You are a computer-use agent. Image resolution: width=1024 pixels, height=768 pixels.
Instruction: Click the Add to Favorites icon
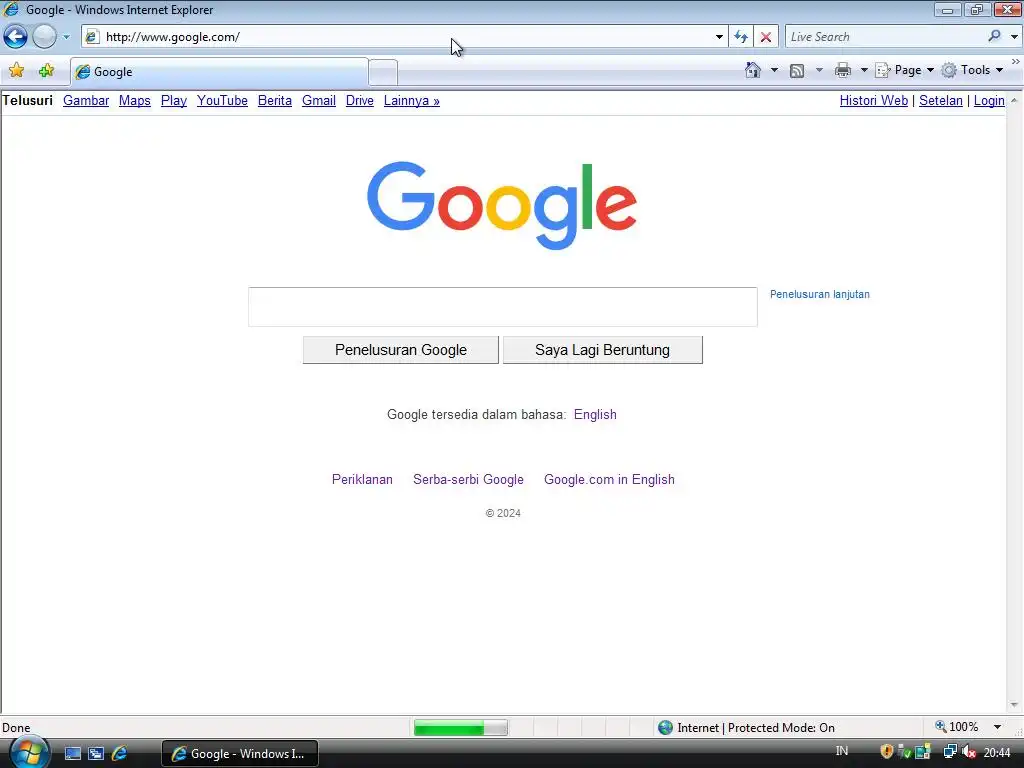tap(46, 71)
